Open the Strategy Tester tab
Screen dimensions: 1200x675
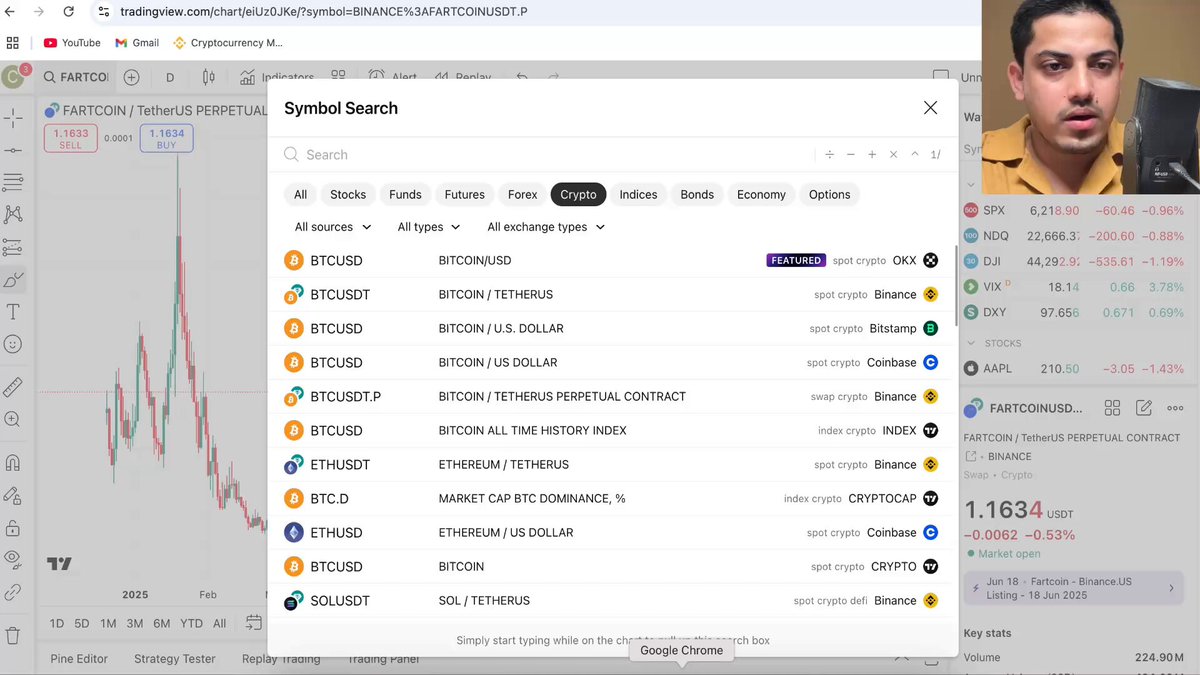pos(175,659)
